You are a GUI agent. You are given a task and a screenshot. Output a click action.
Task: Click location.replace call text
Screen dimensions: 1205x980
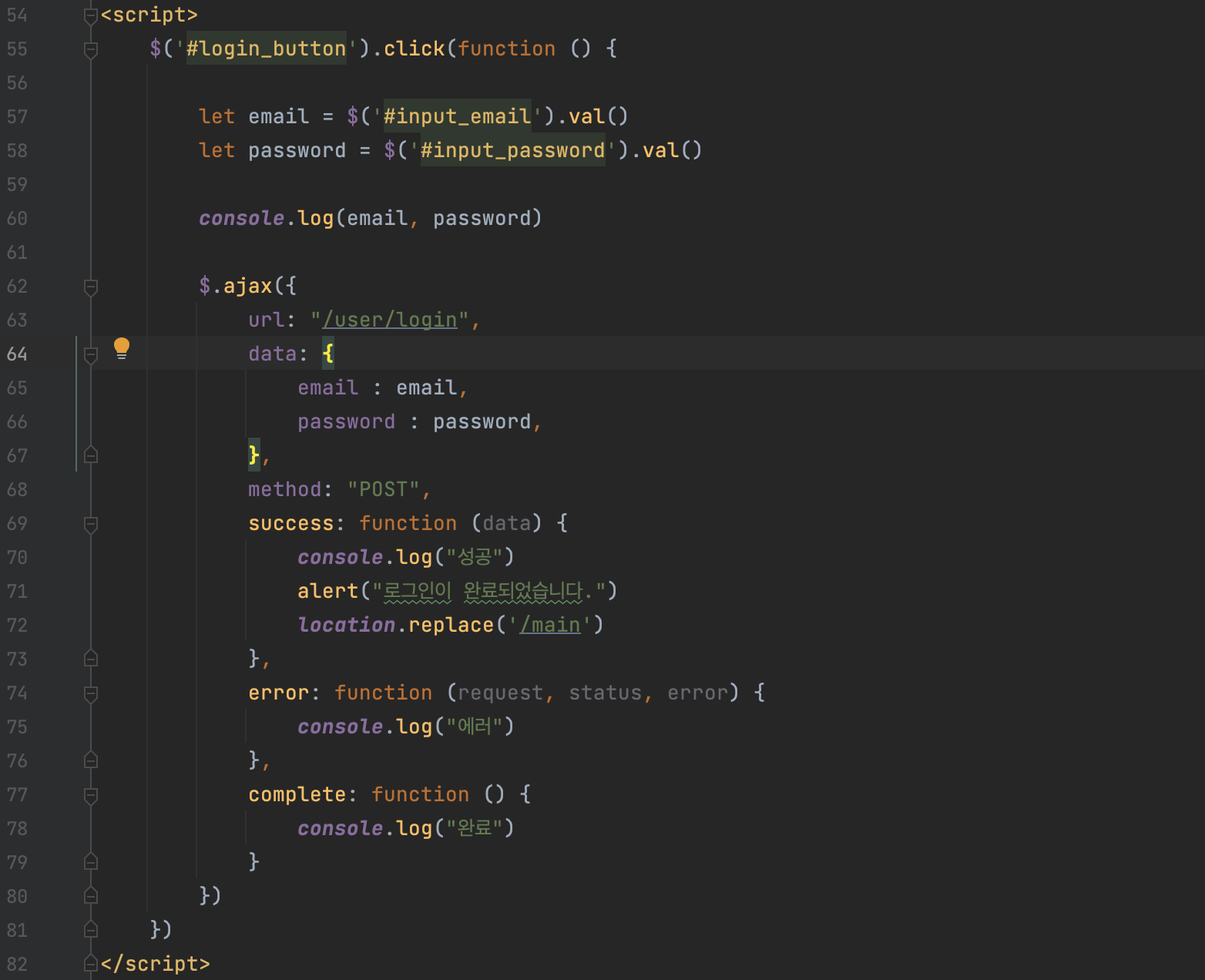[x=395, y=625]
